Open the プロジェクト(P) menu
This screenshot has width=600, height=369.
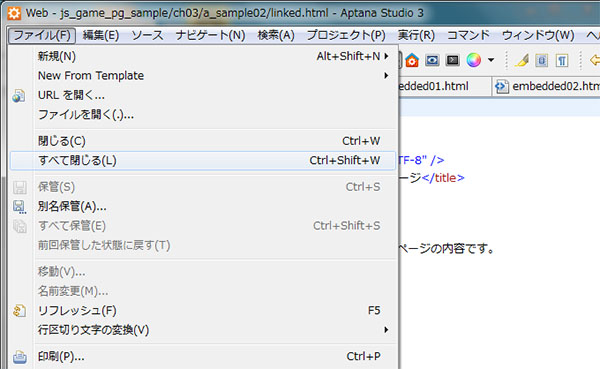[346, 35]
